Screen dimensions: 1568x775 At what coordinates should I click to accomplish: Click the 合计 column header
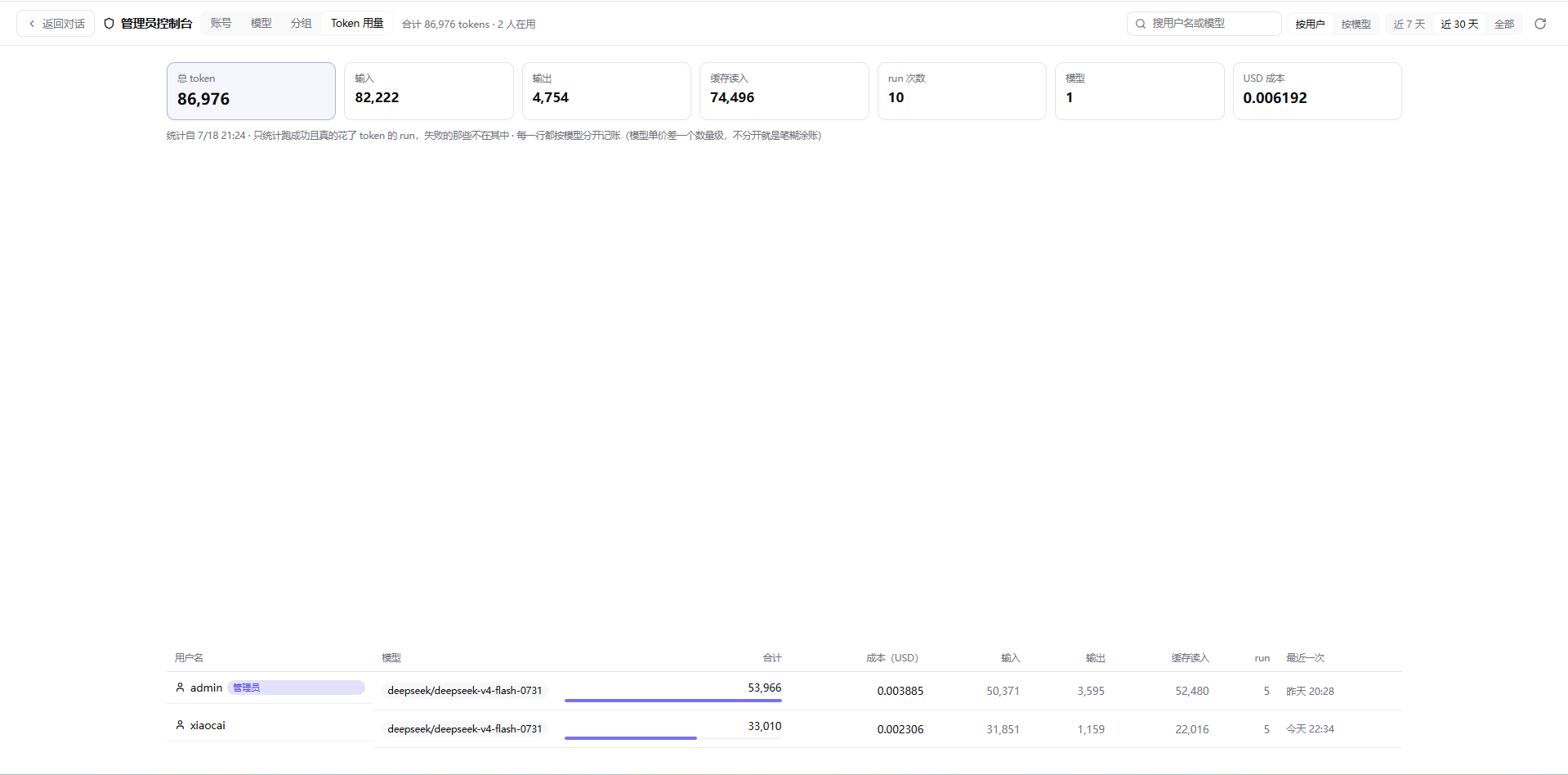pyautogui.click(x=772, y=657)
